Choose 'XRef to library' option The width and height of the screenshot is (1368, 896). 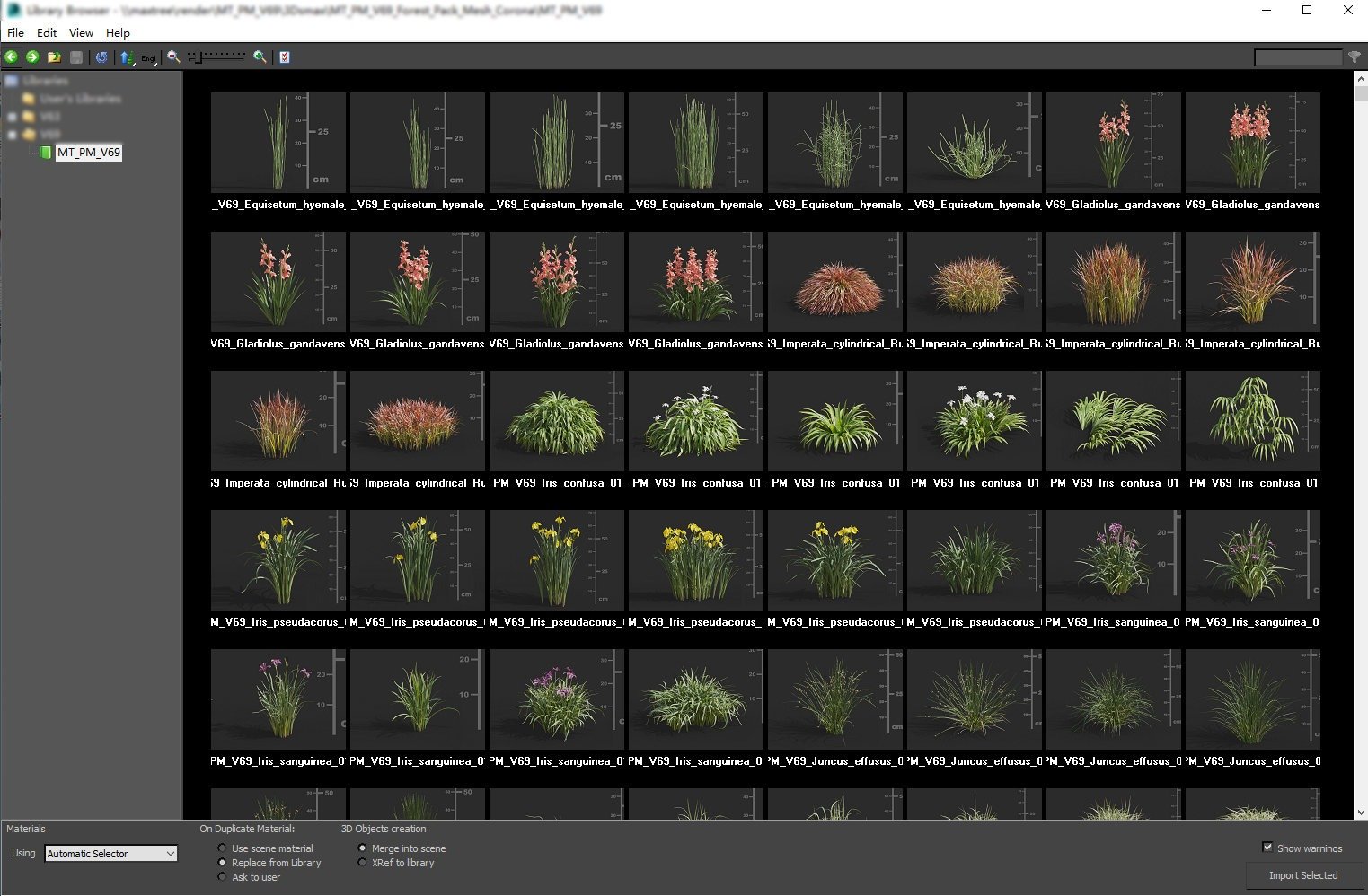(363, 863)
